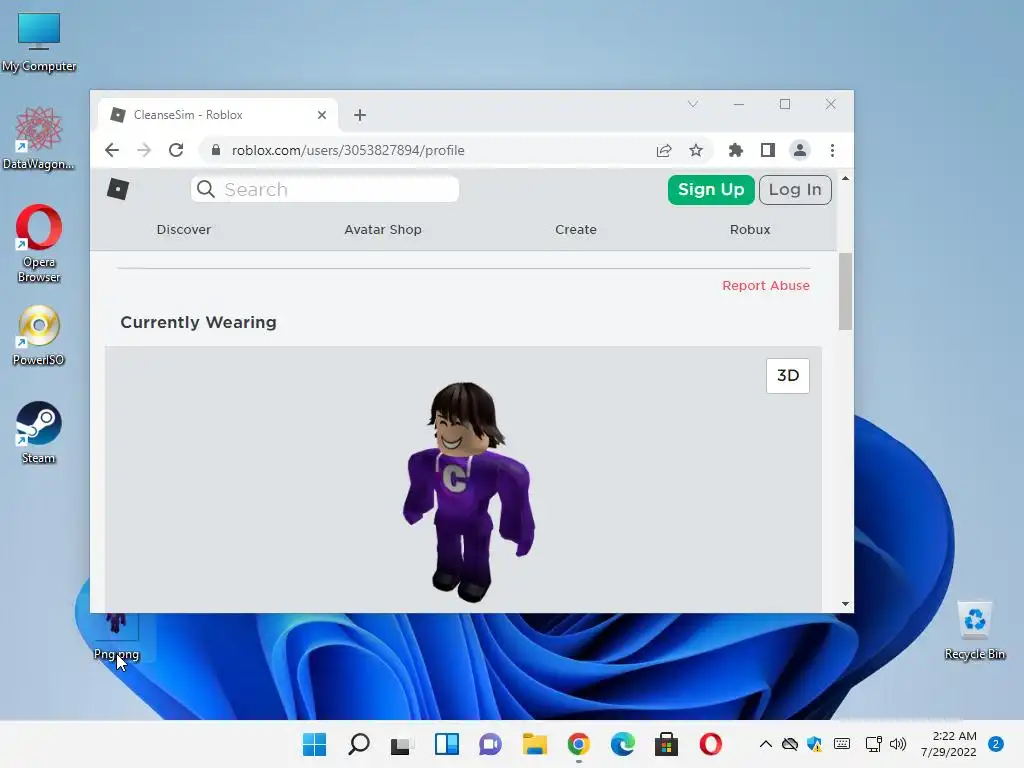Image resolution: width=1024 pixels, height=768 pixels.
Task: Open Chrome tab search chevron
Action: click(693, 104)
